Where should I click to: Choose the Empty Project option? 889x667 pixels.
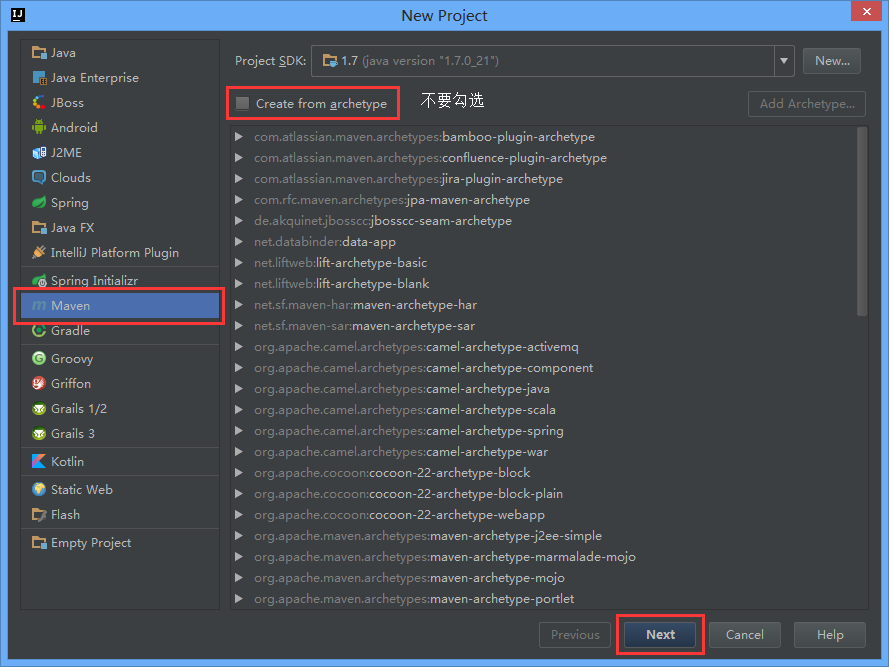(85, 542)
